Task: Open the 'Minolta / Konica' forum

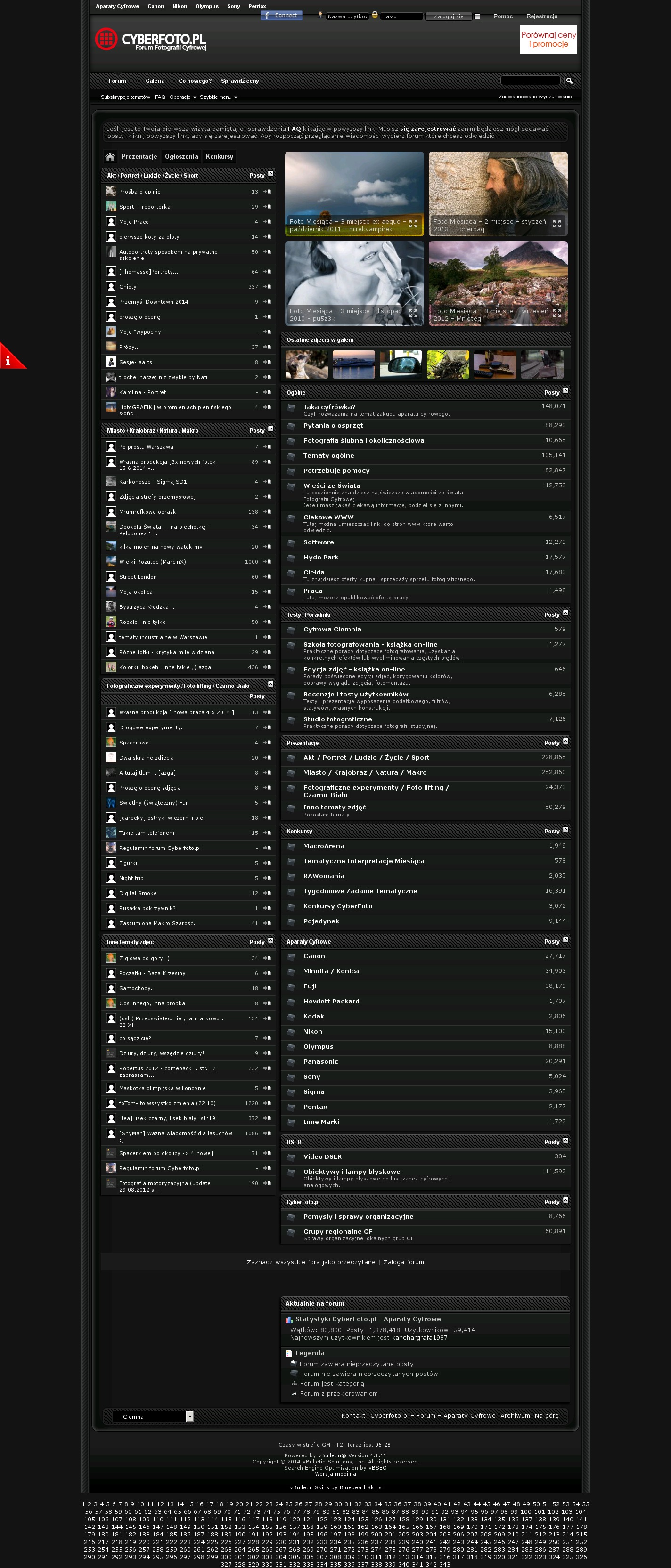Action: pos(331,971)
